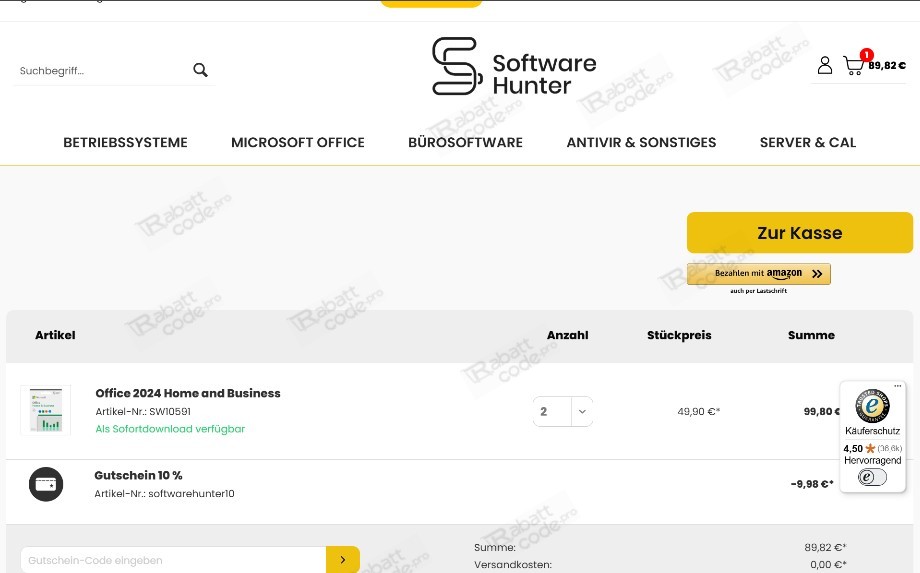
Task: Click the cart total 89,82 € in header
Action: [x=887, y=66]
